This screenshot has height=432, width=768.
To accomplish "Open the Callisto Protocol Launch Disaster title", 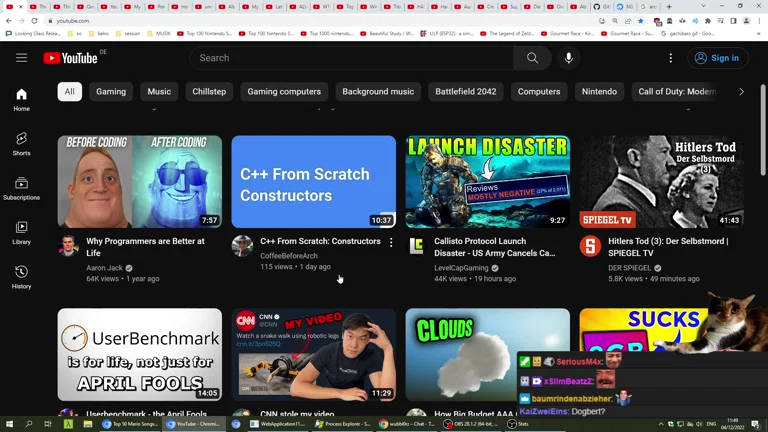I will pos(495,247).
